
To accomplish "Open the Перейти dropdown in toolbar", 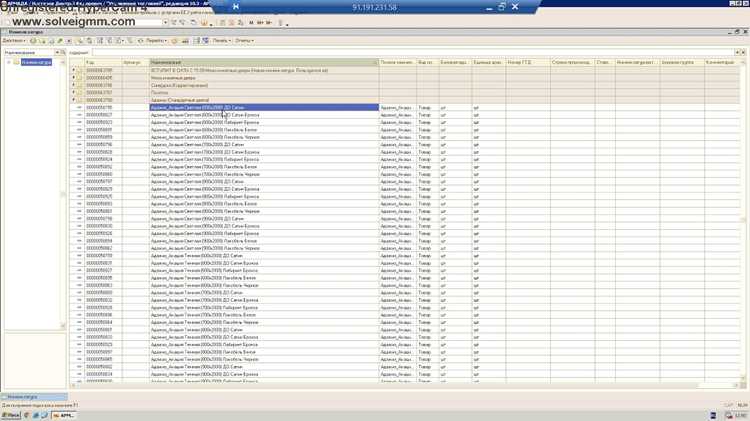I will [x=156, y=41].
